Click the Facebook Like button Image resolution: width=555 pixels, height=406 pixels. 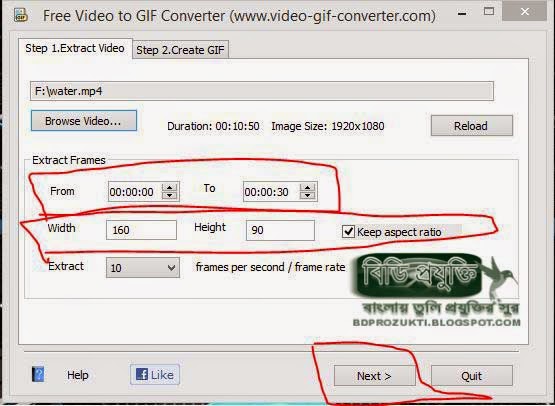(155, 374)
